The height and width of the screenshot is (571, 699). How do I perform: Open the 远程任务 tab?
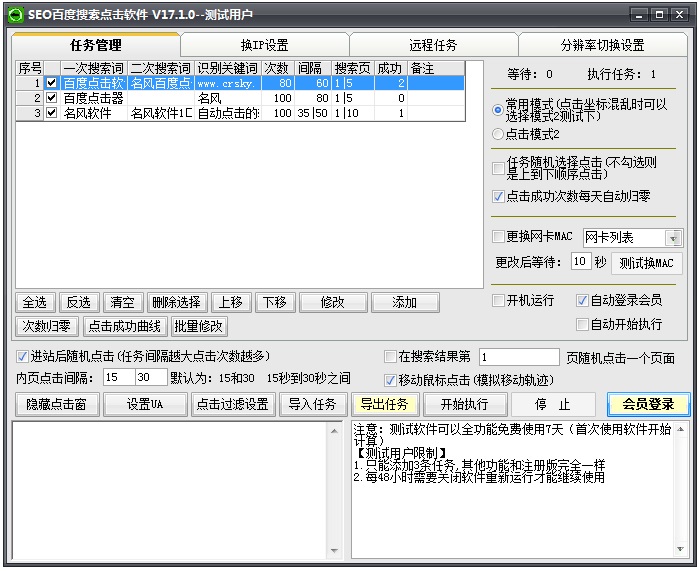click(433, 45)
